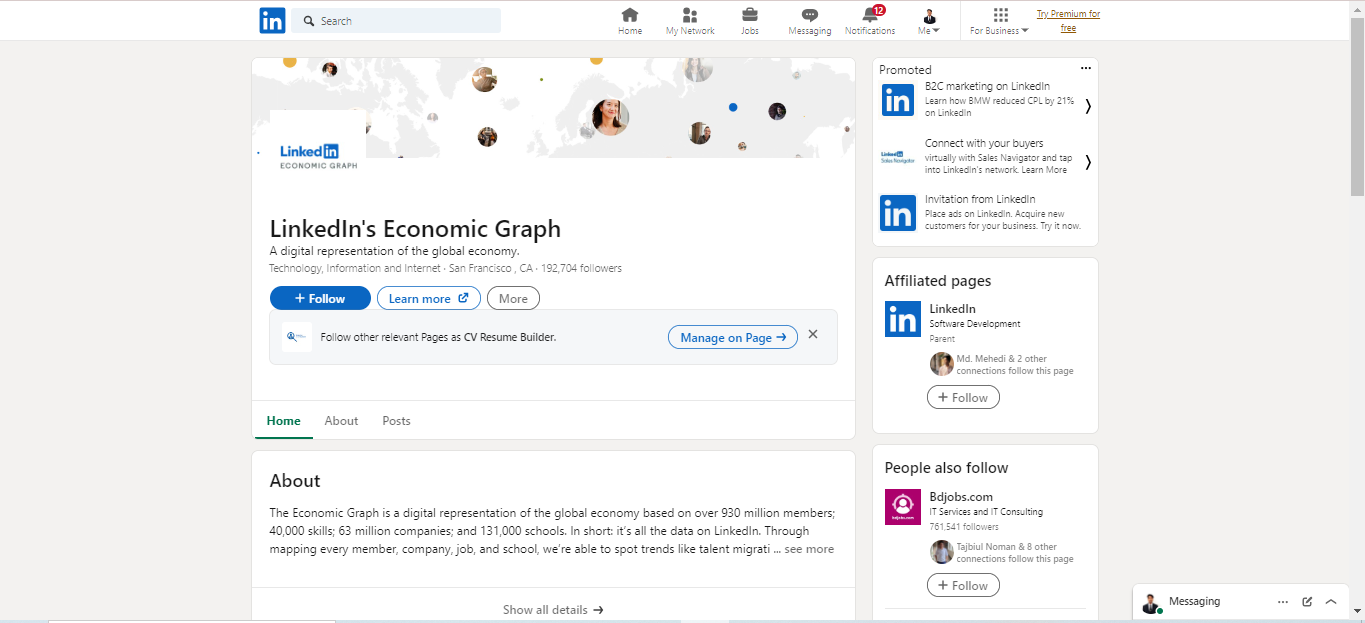Click compose new message icon in Messaging bar
The image size is (1365, 623).
[x=1307, y=602]
